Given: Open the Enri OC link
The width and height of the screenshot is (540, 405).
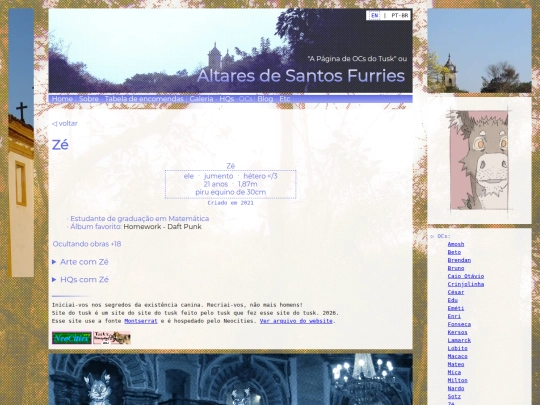Looking at the screenshot, I should tap(454, 316).
